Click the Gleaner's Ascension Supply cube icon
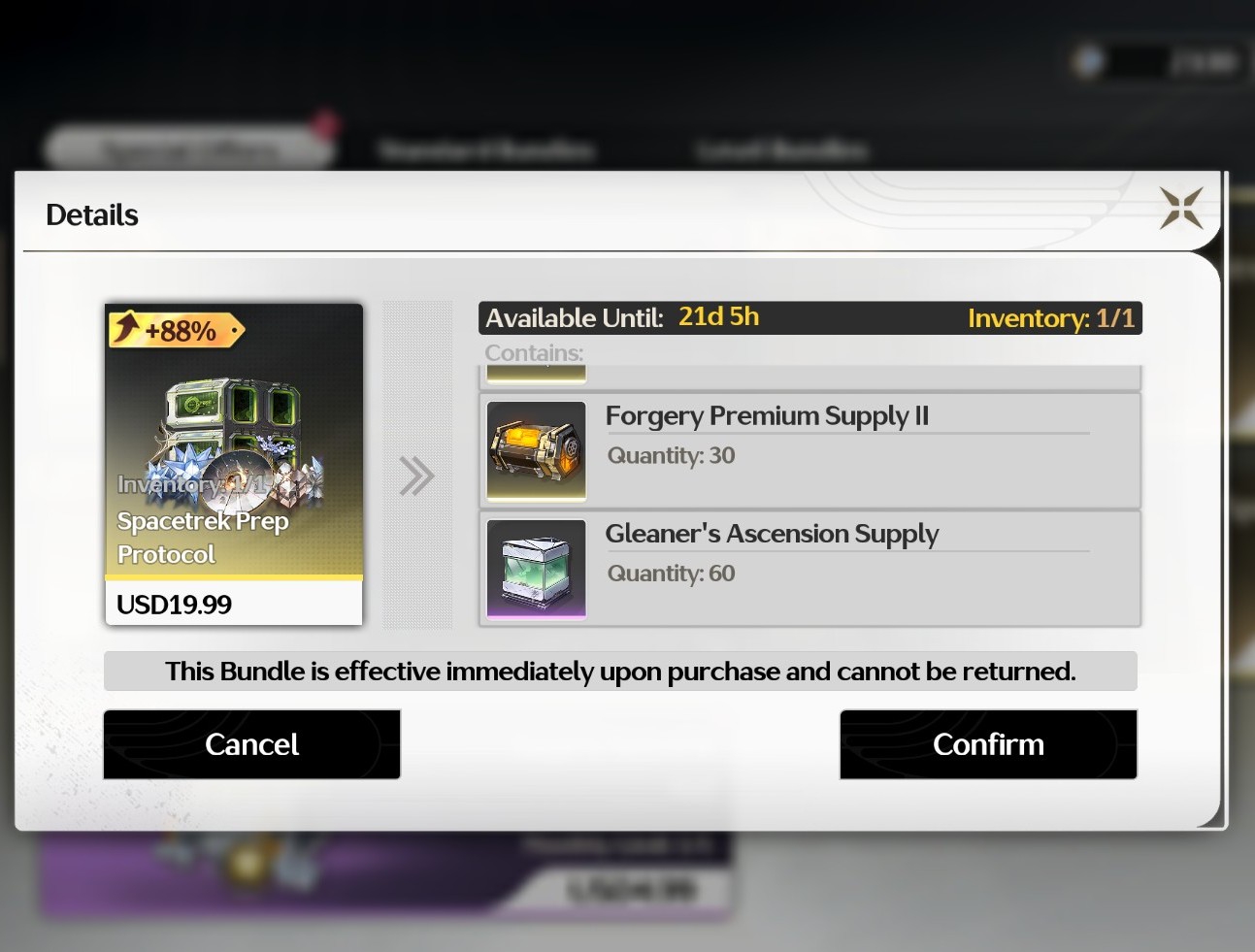 (x=537, y=570)
